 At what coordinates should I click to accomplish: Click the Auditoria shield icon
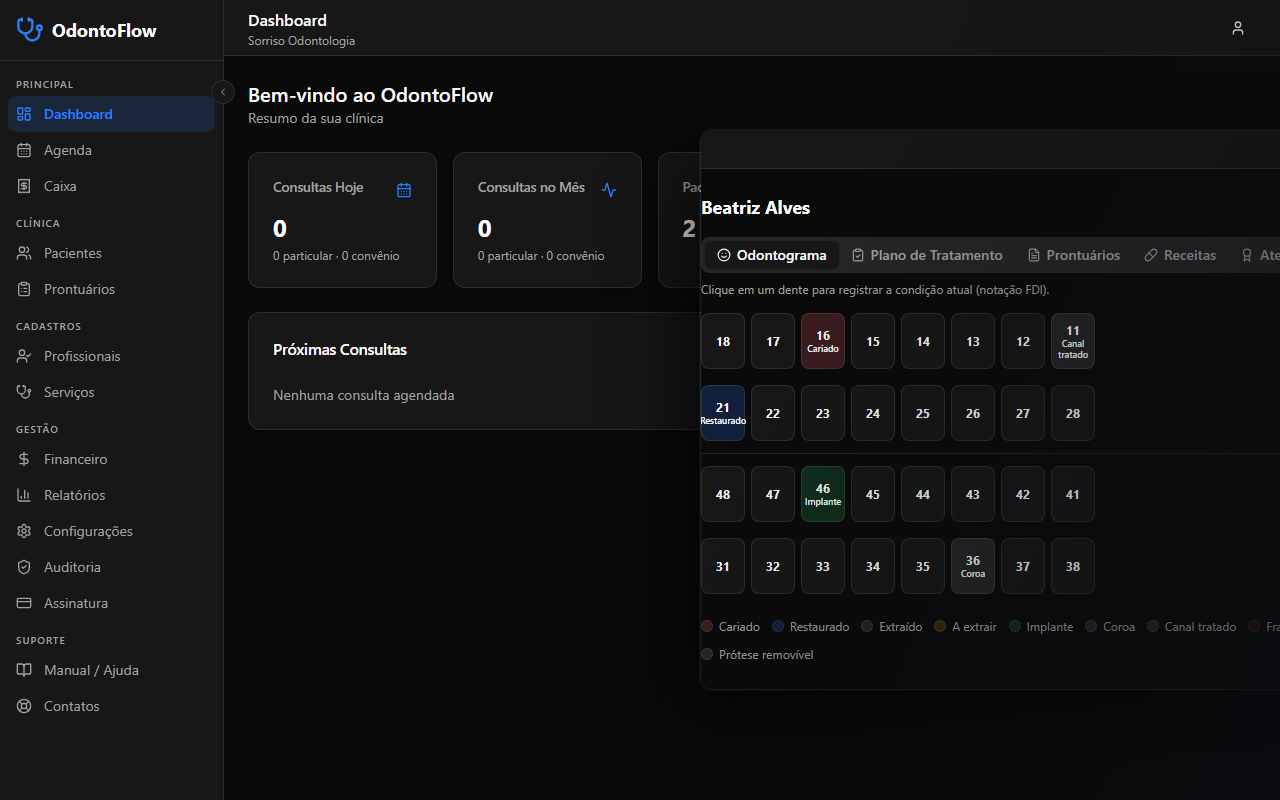pyautogui.click(x=25, y=567)
